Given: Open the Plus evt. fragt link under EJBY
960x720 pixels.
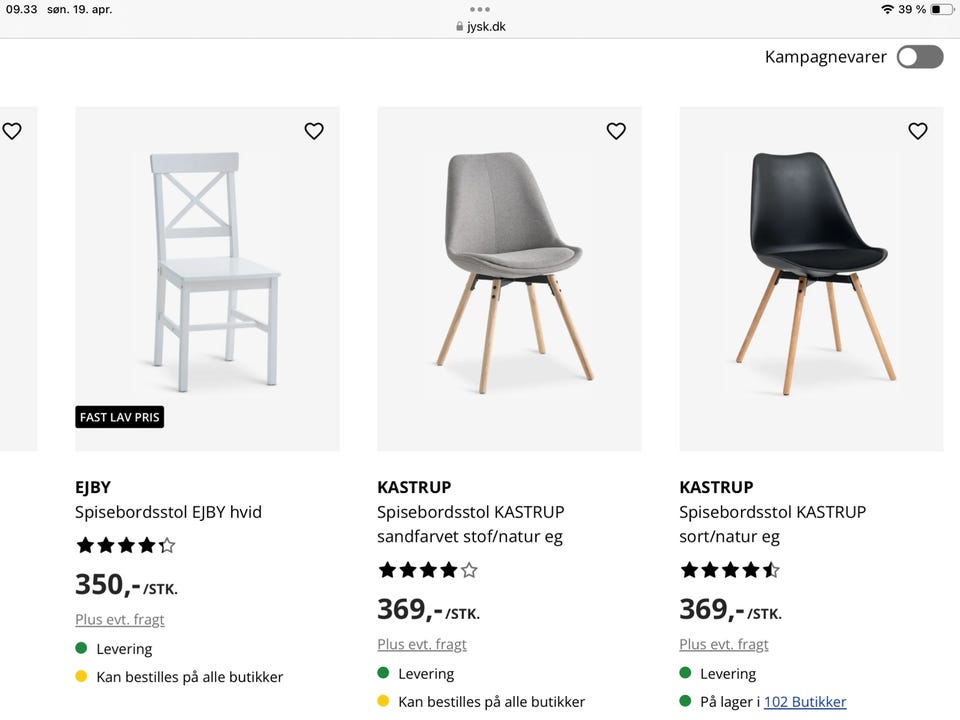Looking at the screenshot, I should (x=119, y=619).
